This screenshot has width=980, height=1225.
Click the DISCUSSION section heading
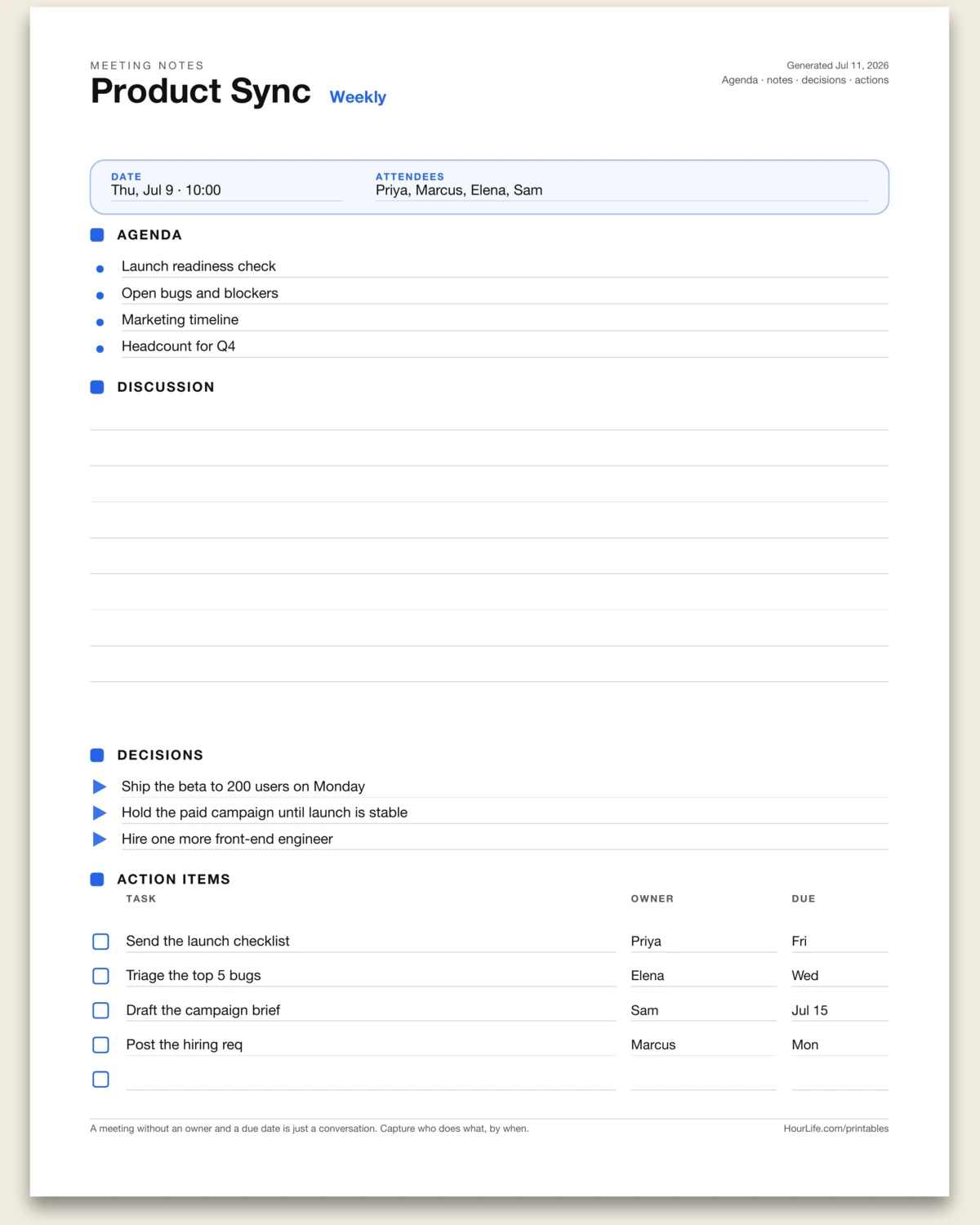tap(166, 387)
